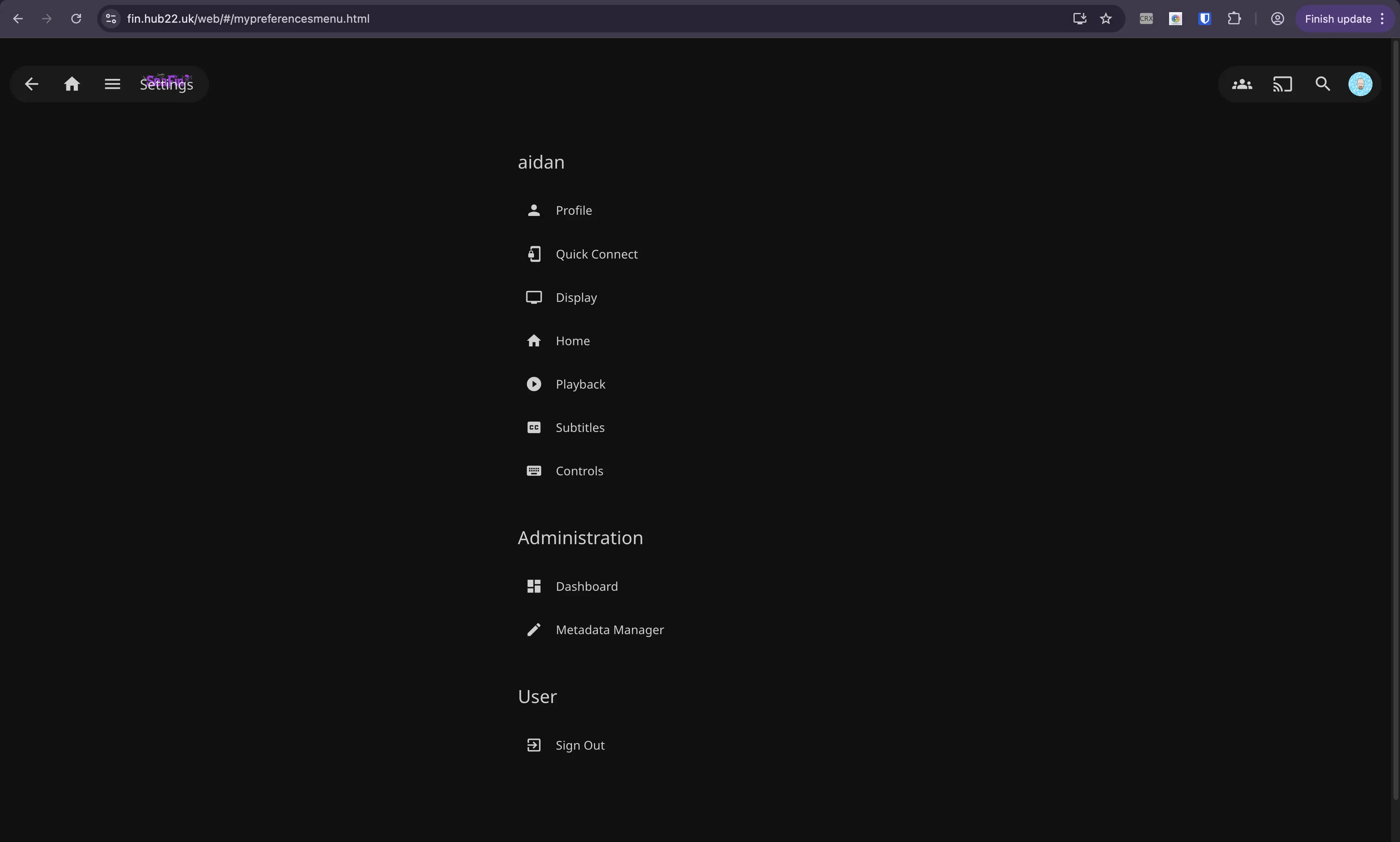1400x842 pixels.
Task: Open the Dashboard under Administration
Action: point(586,586)
